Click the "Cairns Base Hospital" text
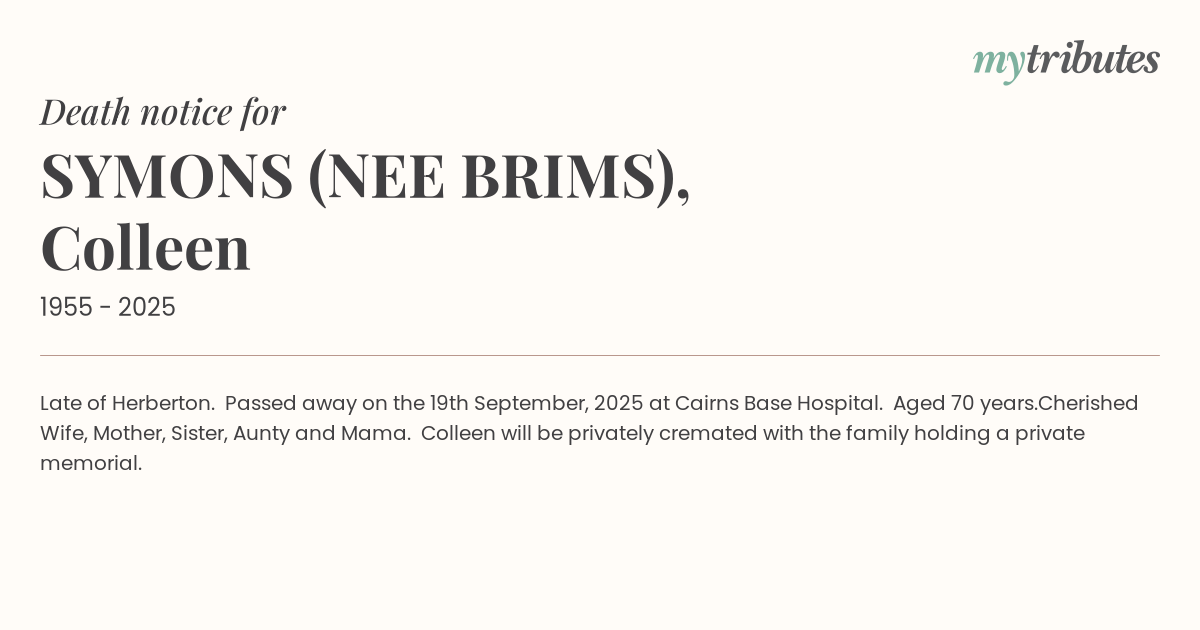This screenshot has width=1200, height=630. coord(778,403)
